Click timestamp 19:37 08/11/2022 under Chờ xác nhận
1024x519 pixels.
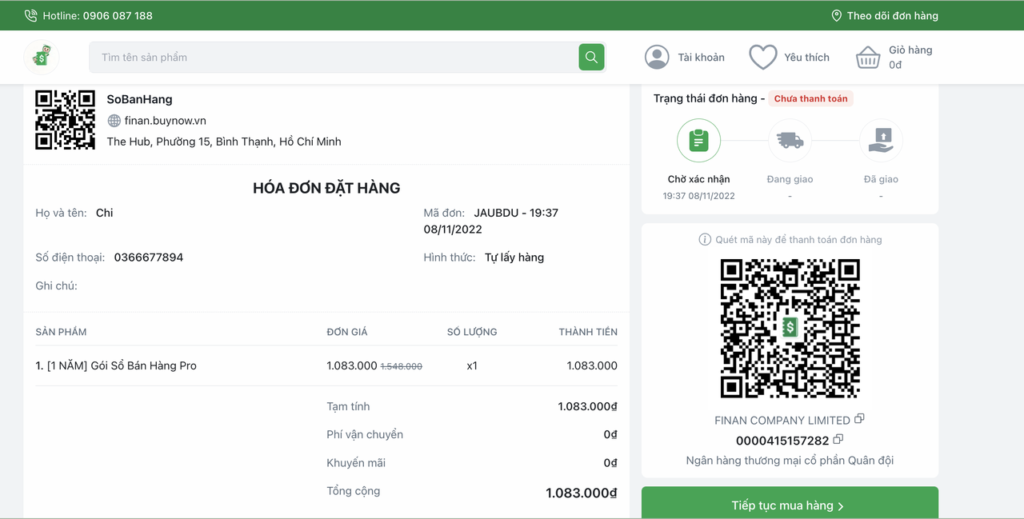699,196
